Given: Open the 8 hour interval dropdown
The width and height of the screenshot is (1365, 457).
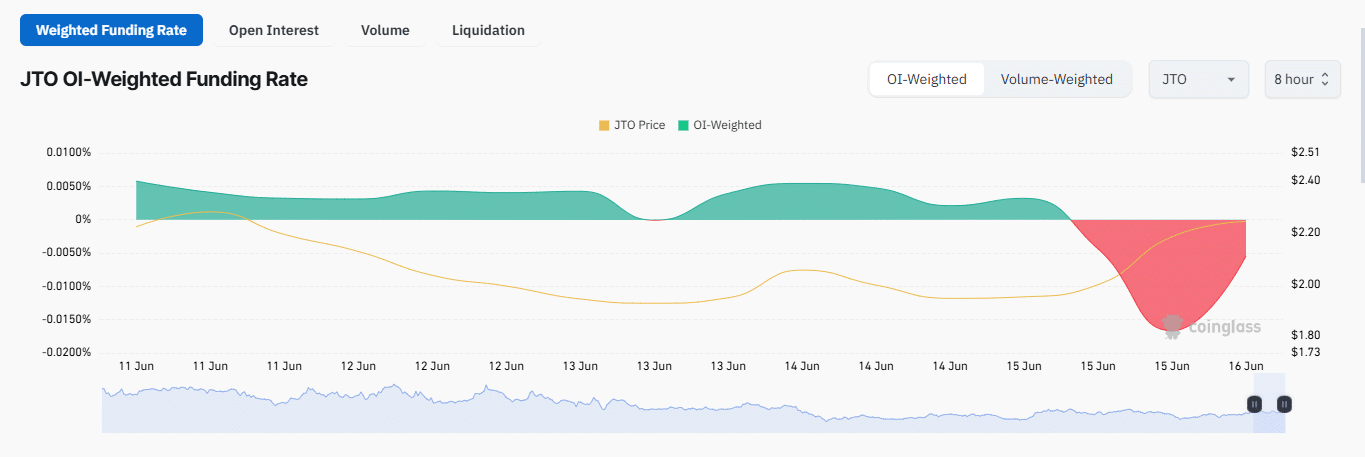Looking at the screenshot, I should (x=1302, y=79).
